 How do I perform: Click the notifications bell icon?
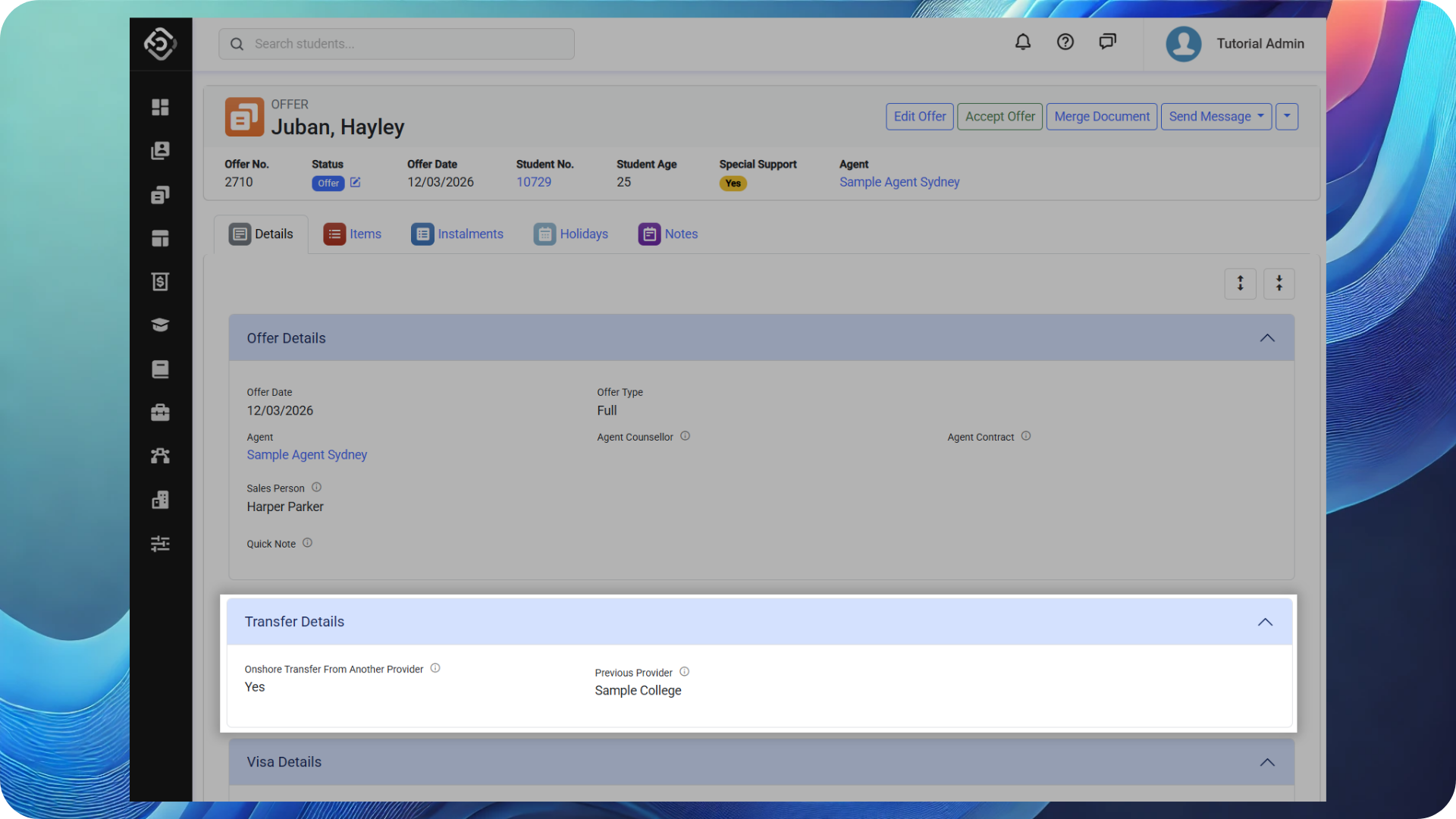1023,42
